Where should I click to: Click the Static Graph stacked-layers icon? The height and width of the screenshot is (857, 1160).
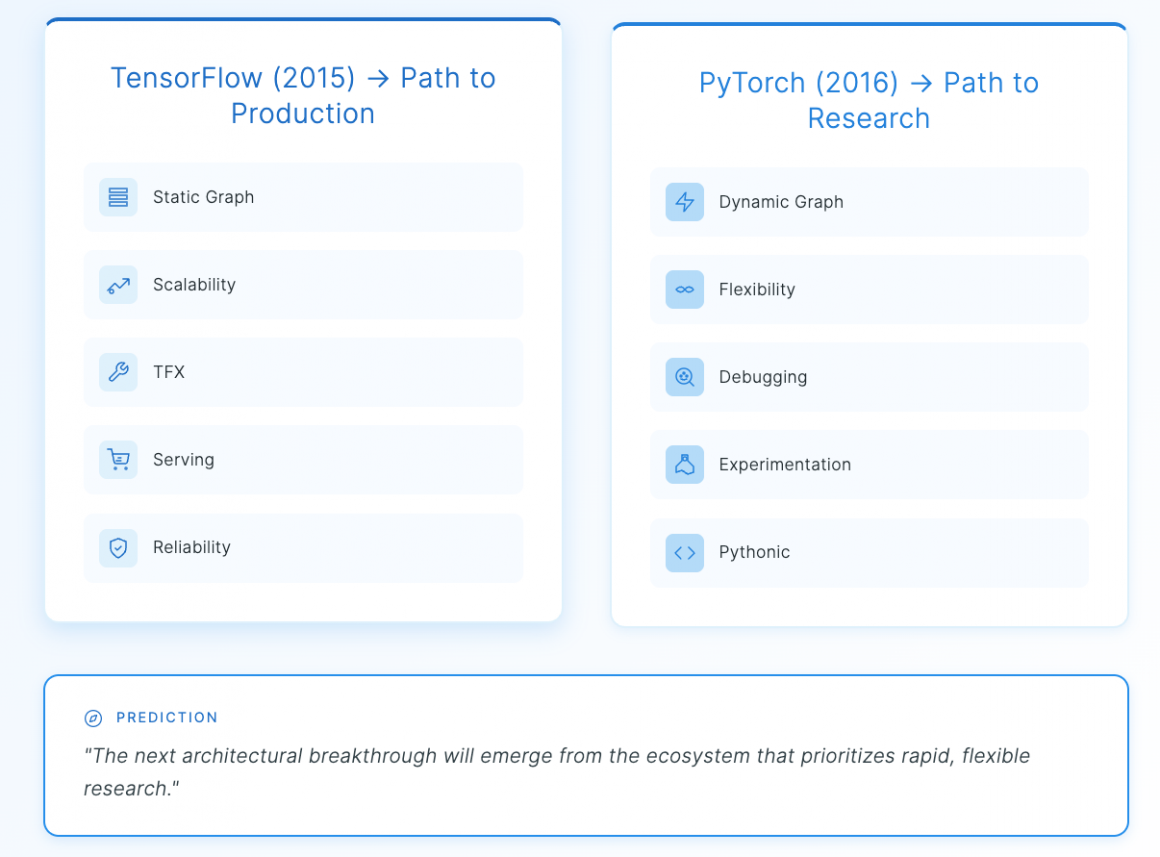[118, 197]
